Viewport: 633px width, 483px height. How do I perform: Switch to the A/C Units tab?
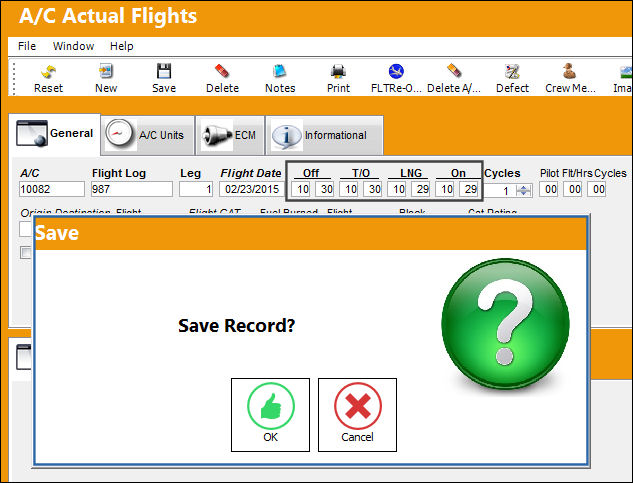(x=148, y=135)
